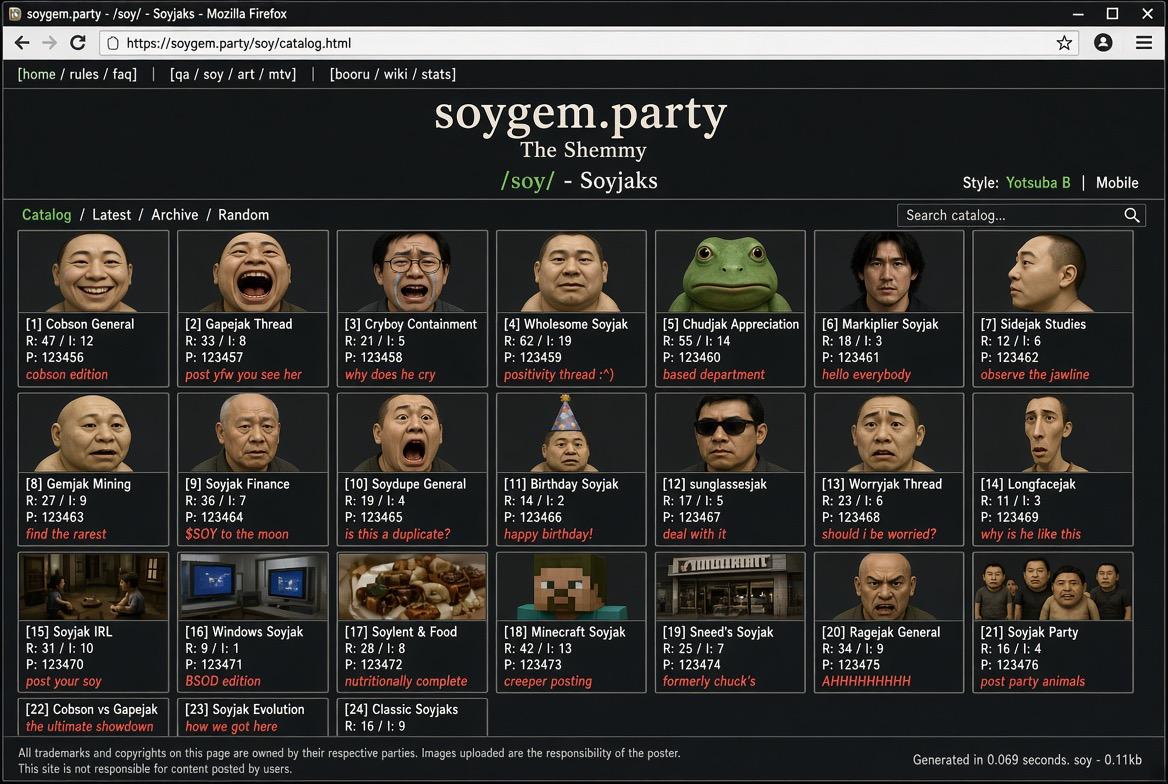Click the browser forward arrow
The image size is (1168, 784).
(x=49, y=43)
